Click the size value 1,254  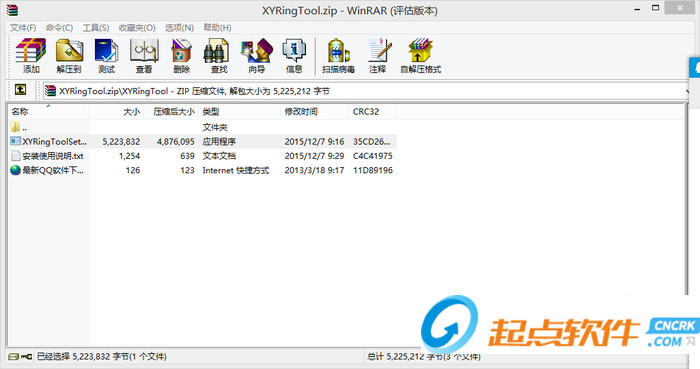pos(129,156)
